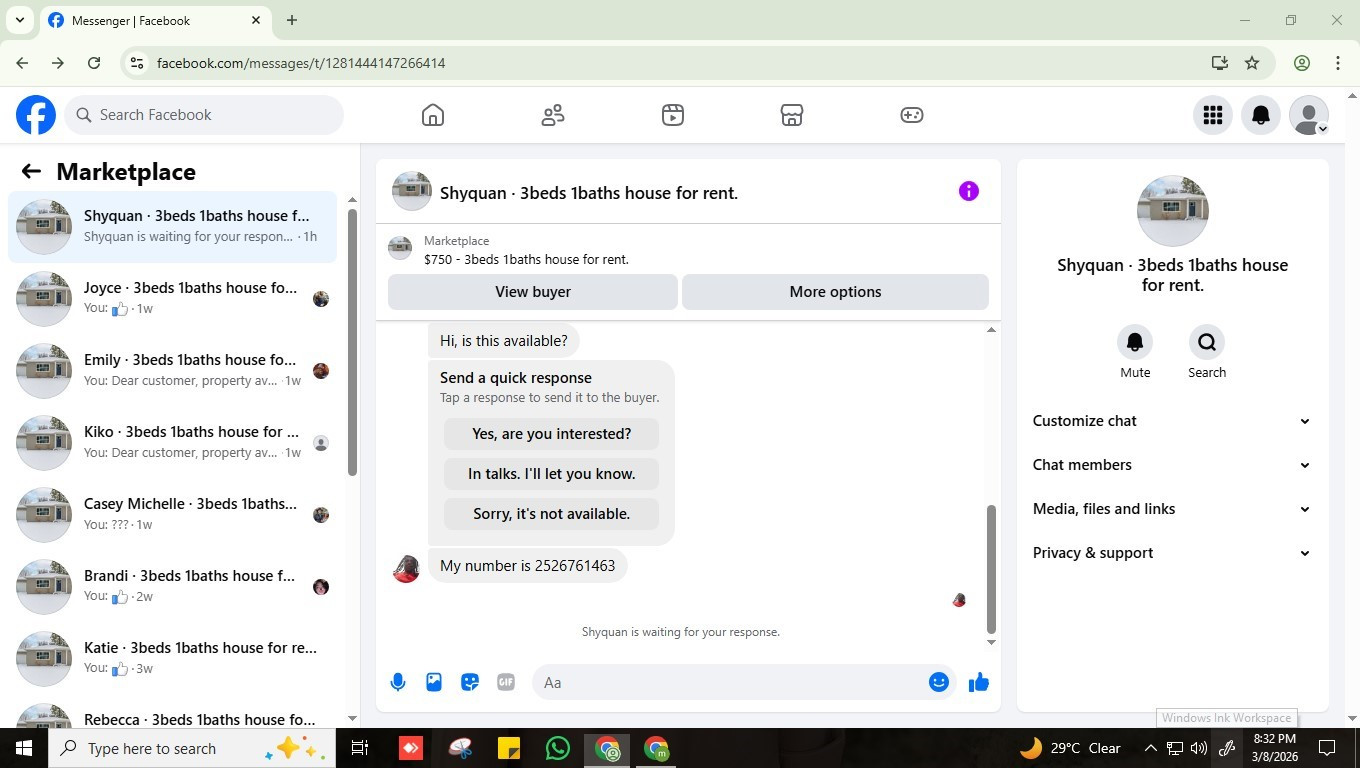Image resolution: width=1360 pixels, height=768 pixels.
Task: Click the sender avatar beside the number message
Action: [406, 568]
